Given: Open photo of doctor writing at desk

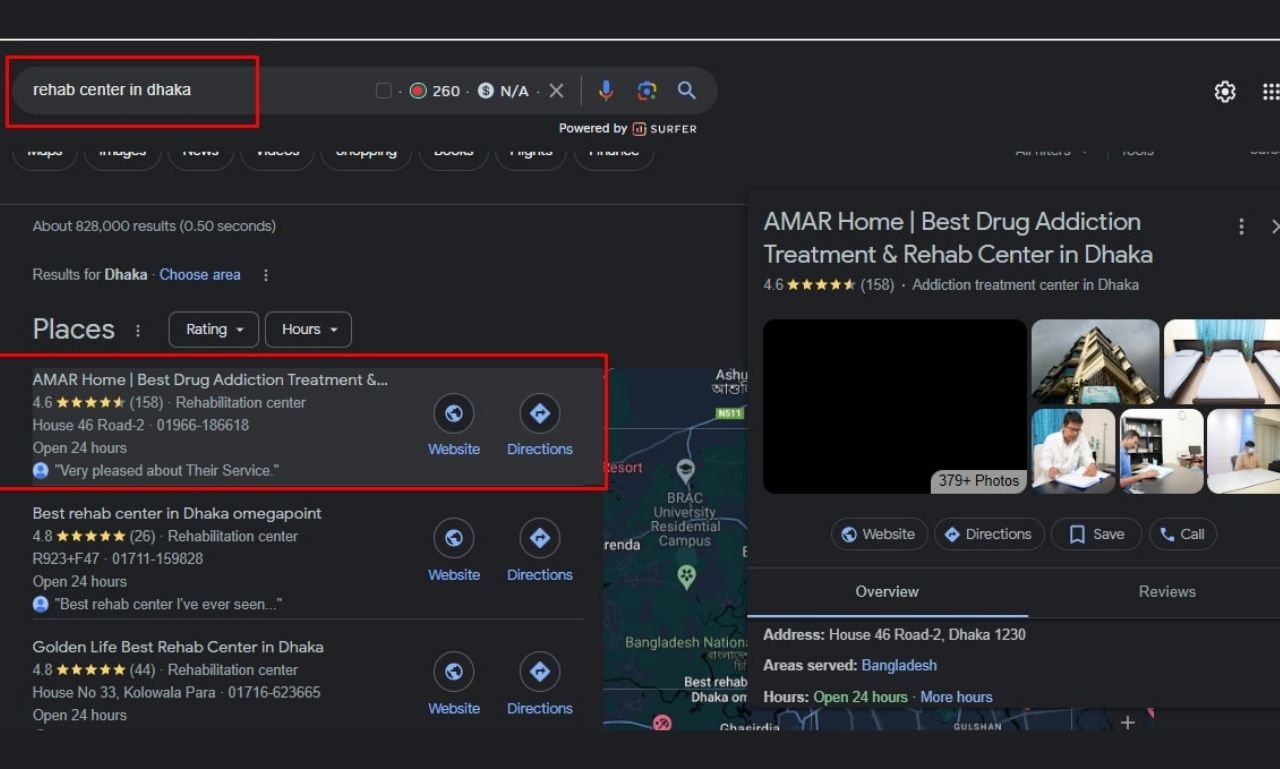Looking at the screenshot, I should [1073, 451].
